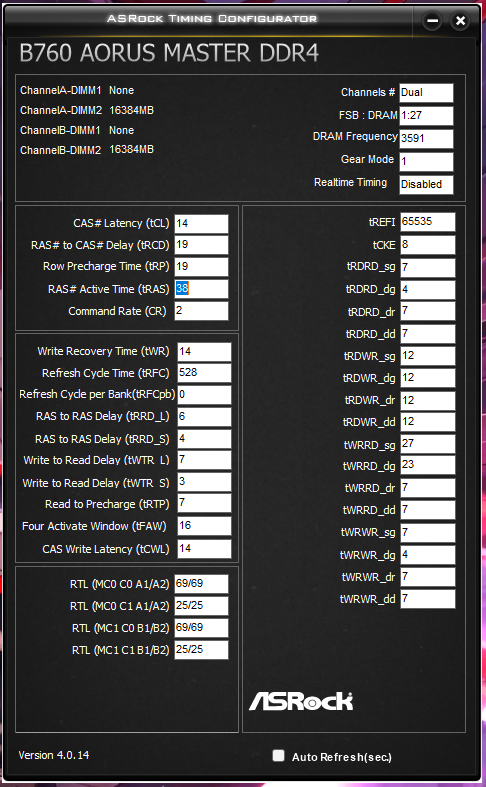Screen dimensions: 486x787
Task: Click the minimize window icon
Action: tap(432, 21)
